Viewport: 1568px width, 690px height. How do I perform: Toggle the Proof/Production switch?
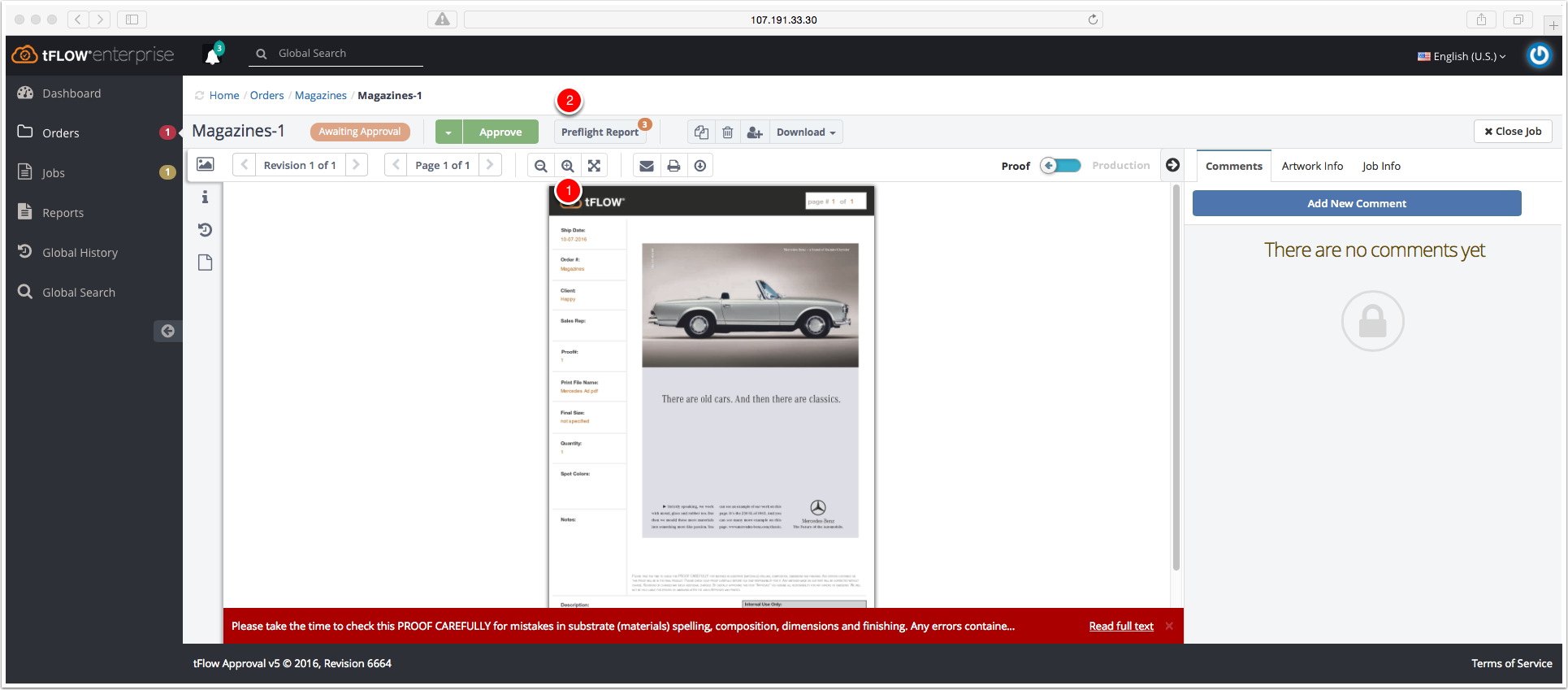pyautogui.click(x=1061, y=166)
